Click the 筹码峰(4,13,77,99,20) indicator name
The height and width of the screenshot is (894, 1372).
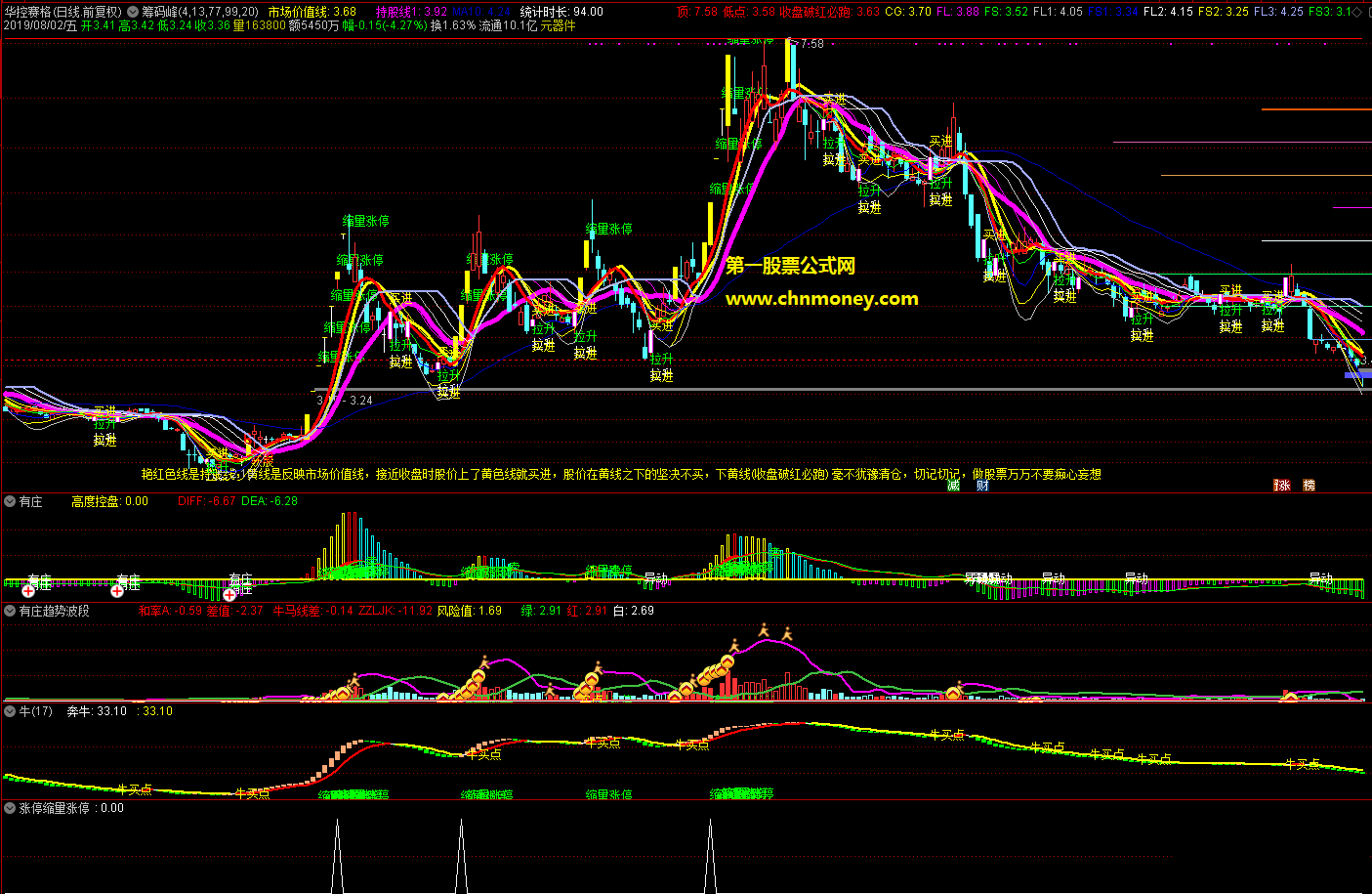point(200,12)
